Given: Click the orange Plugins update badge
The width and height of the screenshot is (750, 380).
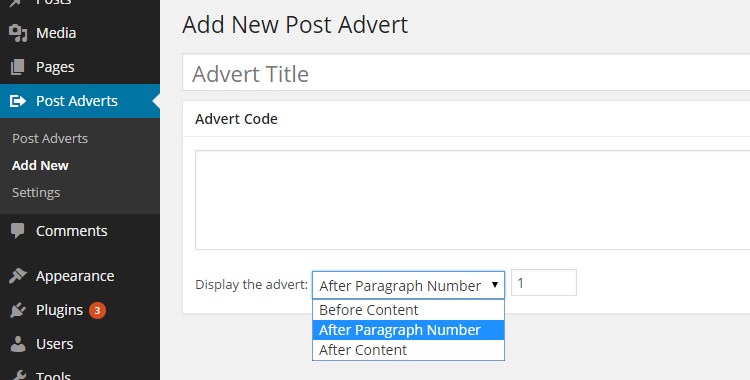Looking at the screenshot, I should [97, 311].
